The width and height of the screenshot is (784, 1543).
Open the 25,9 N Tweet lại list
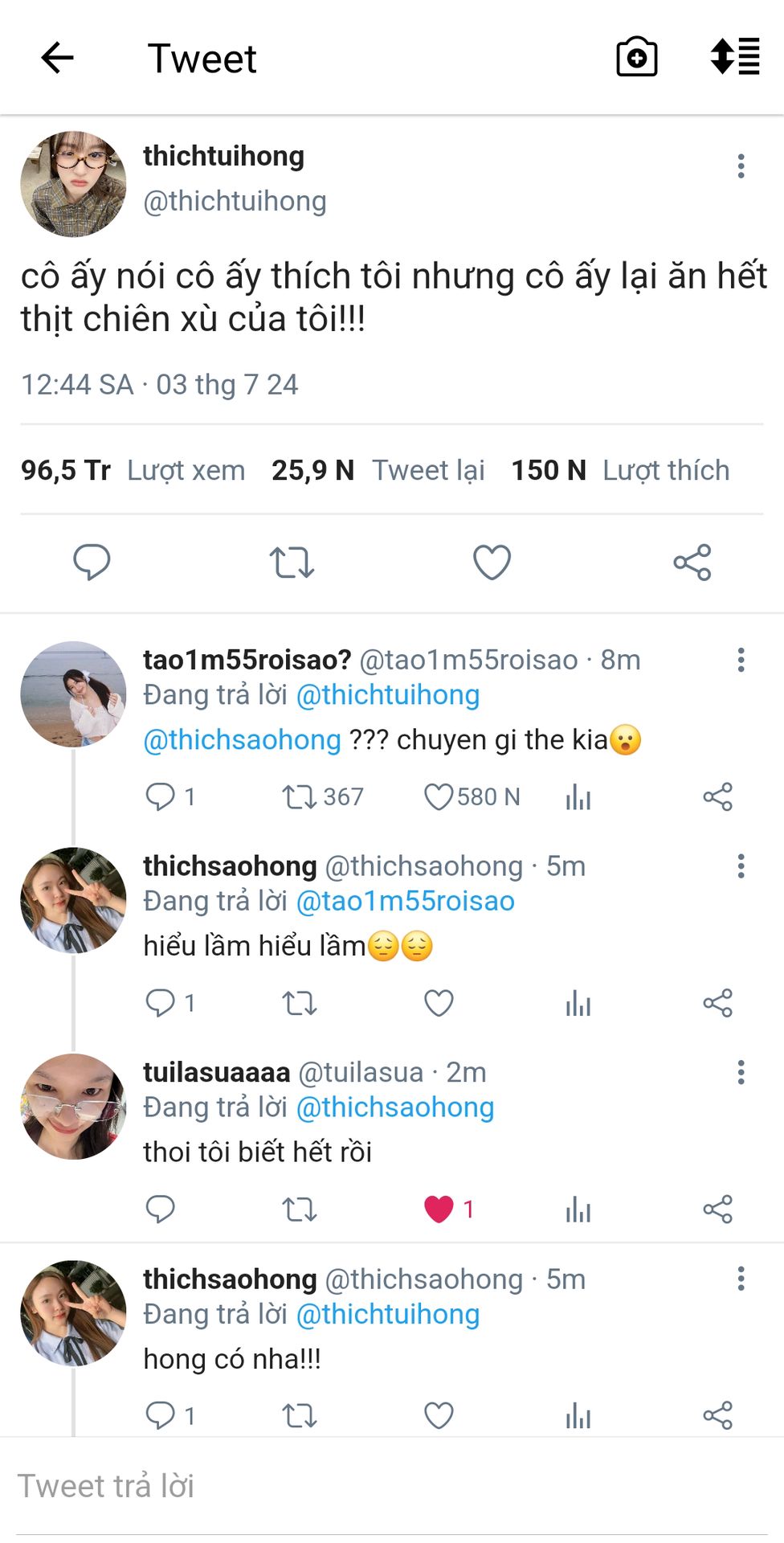pos(378,470)
